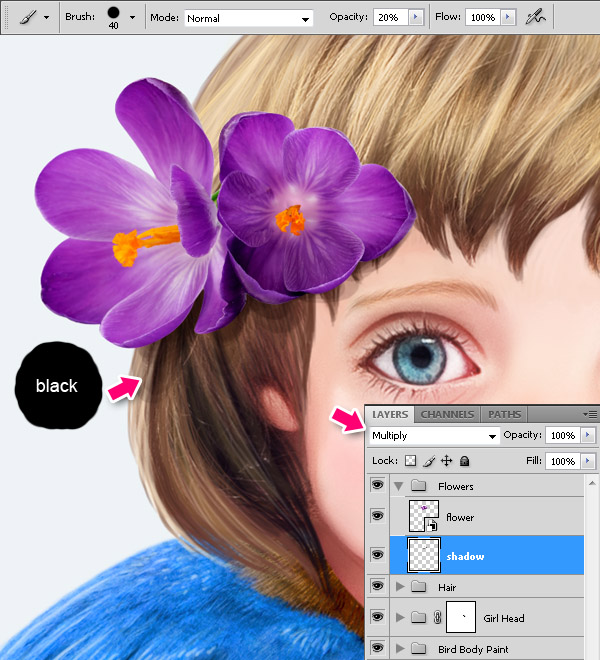Click lock position move icon
Image resolution: width=600 pixels, height=660 pixels.
click(446, 461)
